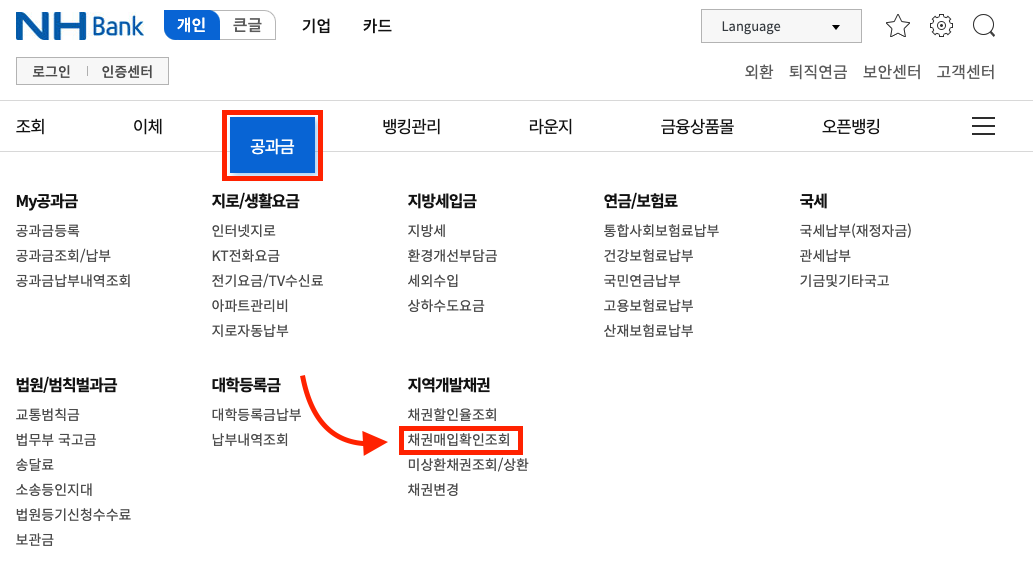The height and width of the screenshot is (570, 1033).
Task: Open the 고객센터 link
Action: pyautogui.click(x=966, y=71)
